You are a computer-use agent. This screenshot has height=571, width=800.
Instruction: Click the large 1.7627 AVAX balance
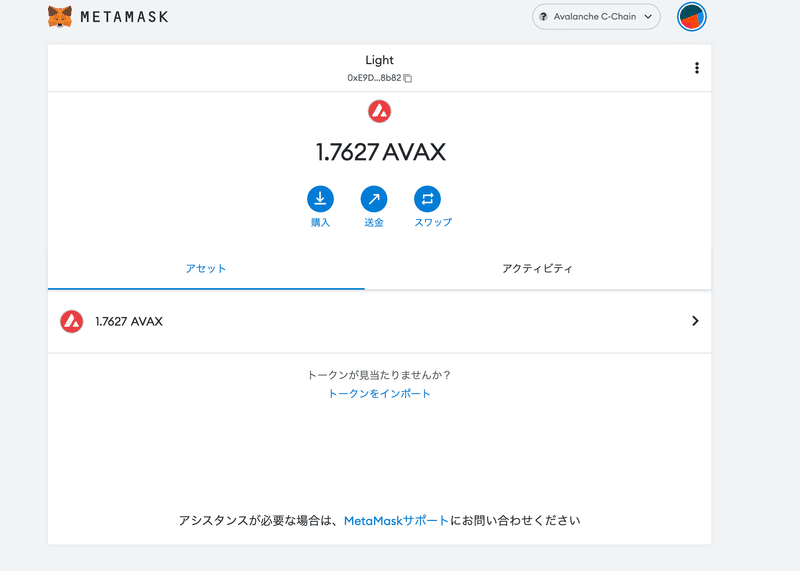pos(380,152)
